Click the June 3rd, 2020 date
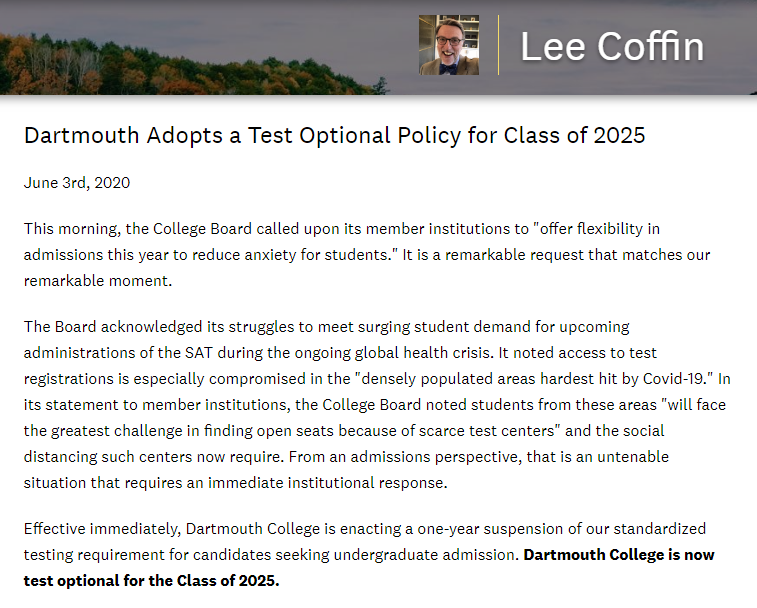Viewport: 757px width, 608px height. pos(77,183)
